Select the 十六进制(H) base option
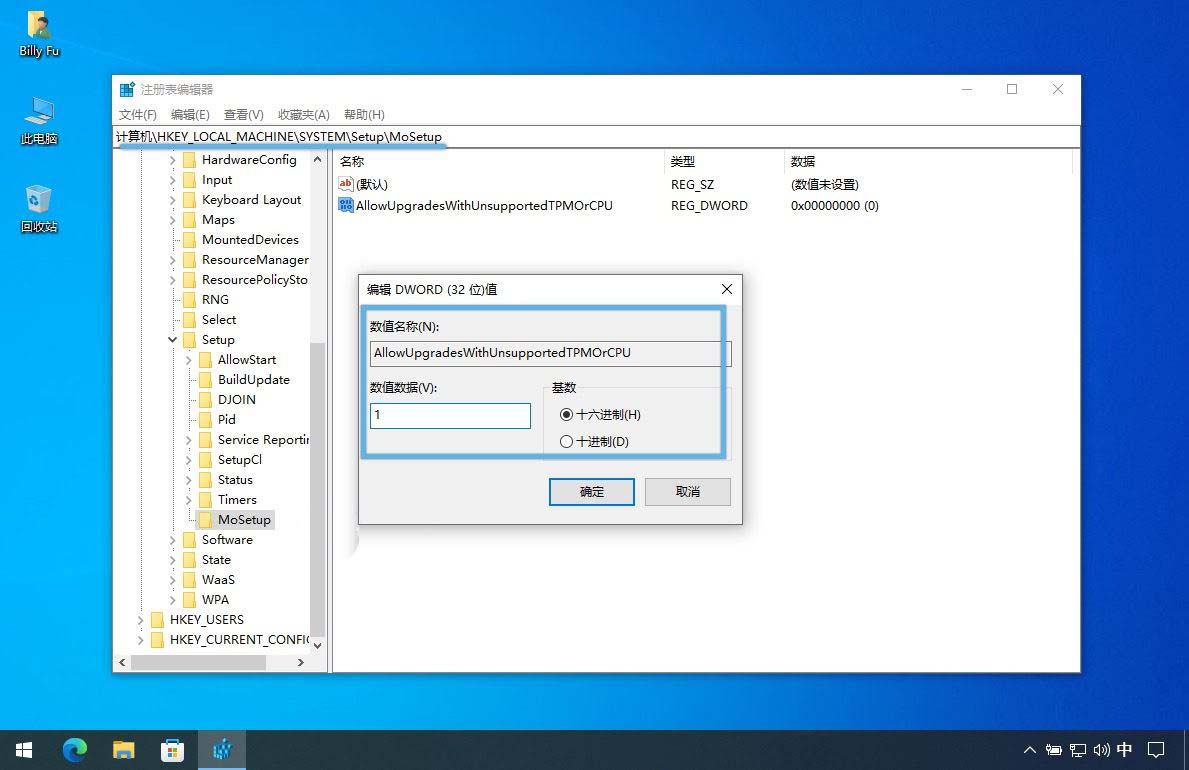 pos(567,413)
